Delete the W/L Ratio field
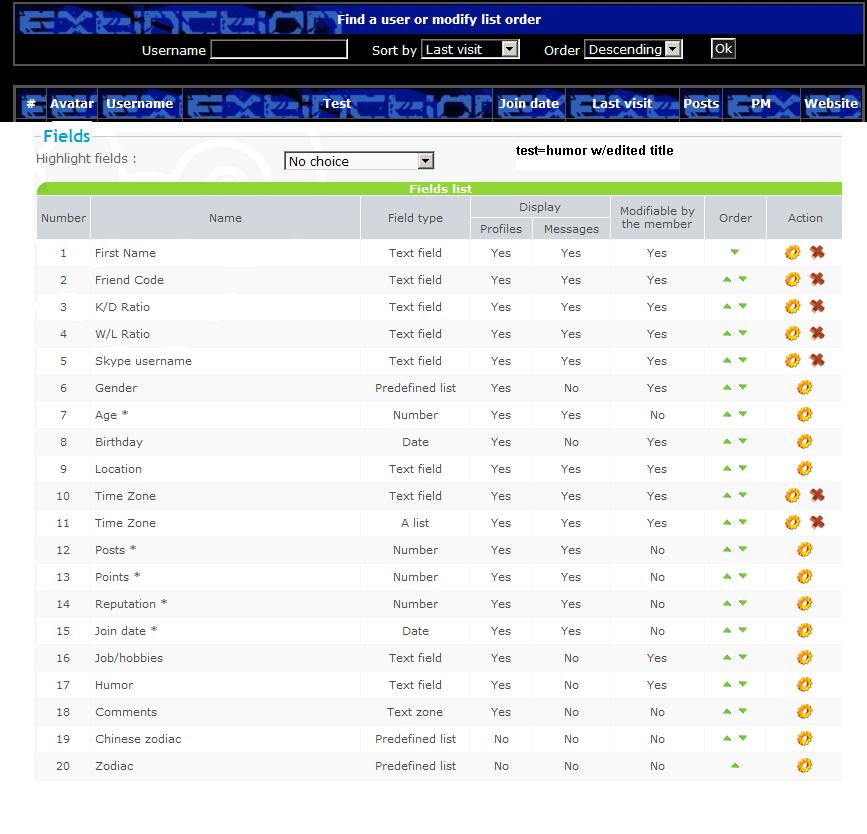The width and height of the screenshot is (867, 834). click(x=817, y=333)
